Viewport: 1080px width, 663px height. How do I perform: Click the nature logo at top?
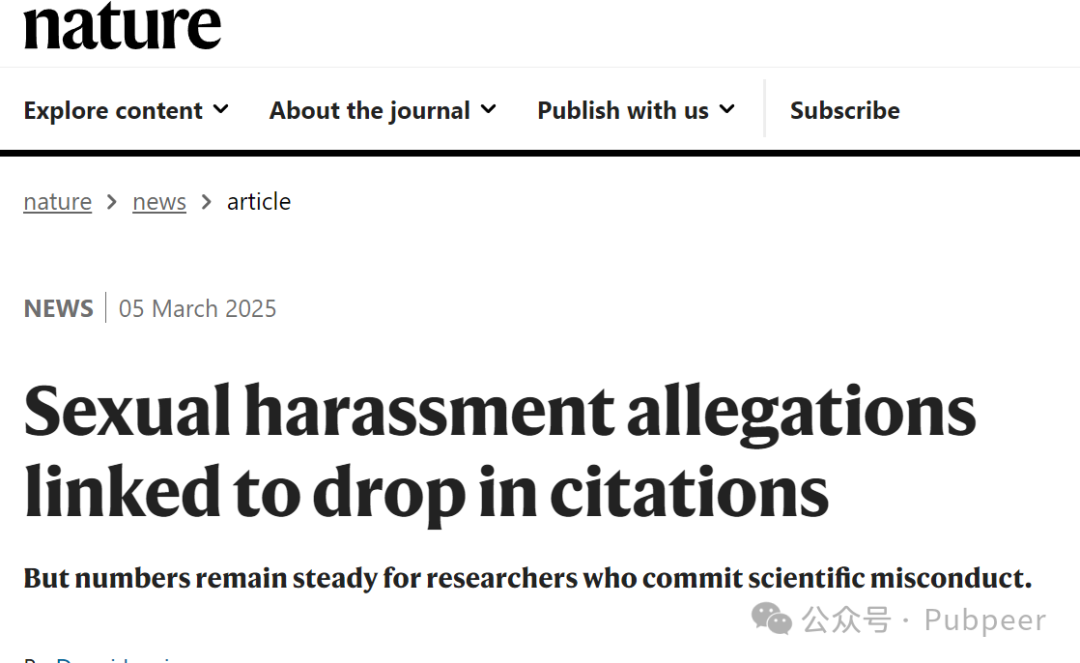click(x=123, y=27)
